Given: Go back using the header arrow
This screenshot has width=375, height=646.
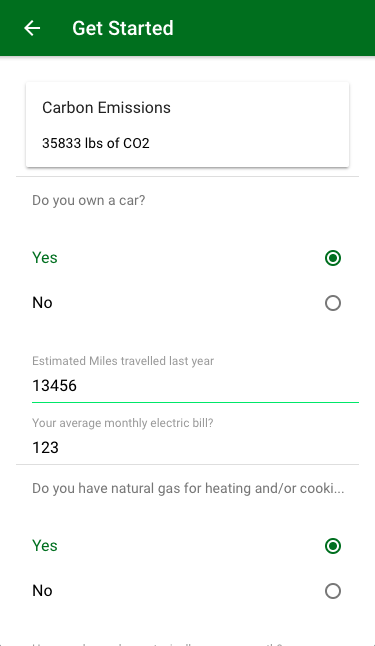Looking at the screenshot, I should (x=32, y=28).
